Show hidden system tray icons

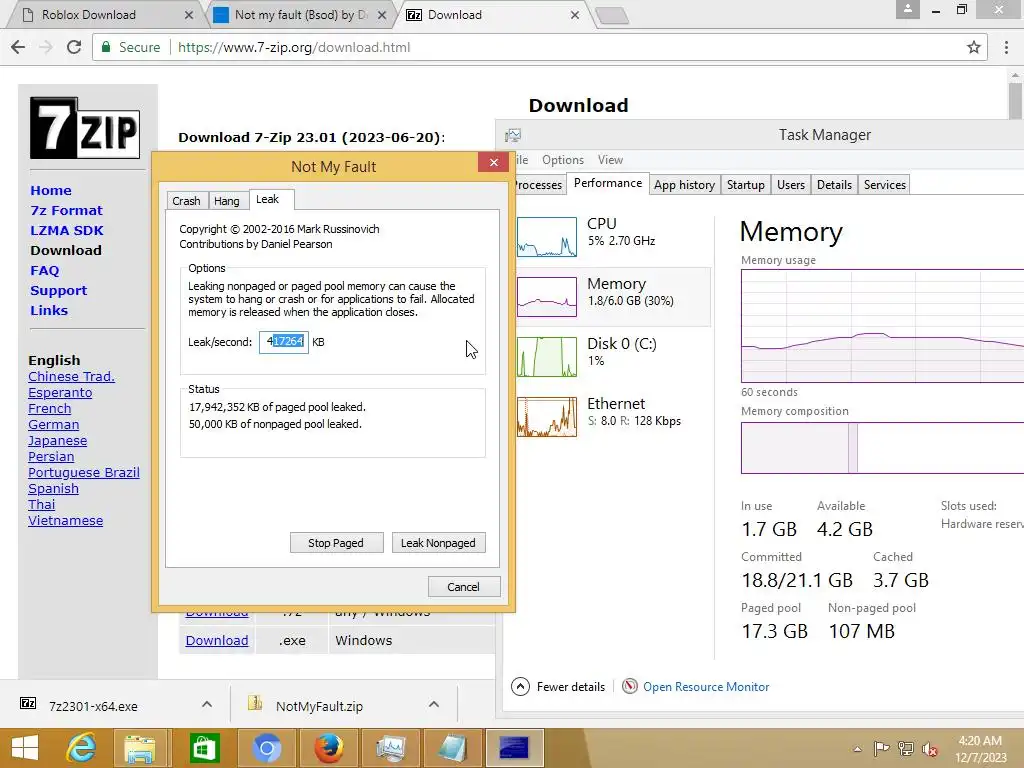tap(857, 748)
